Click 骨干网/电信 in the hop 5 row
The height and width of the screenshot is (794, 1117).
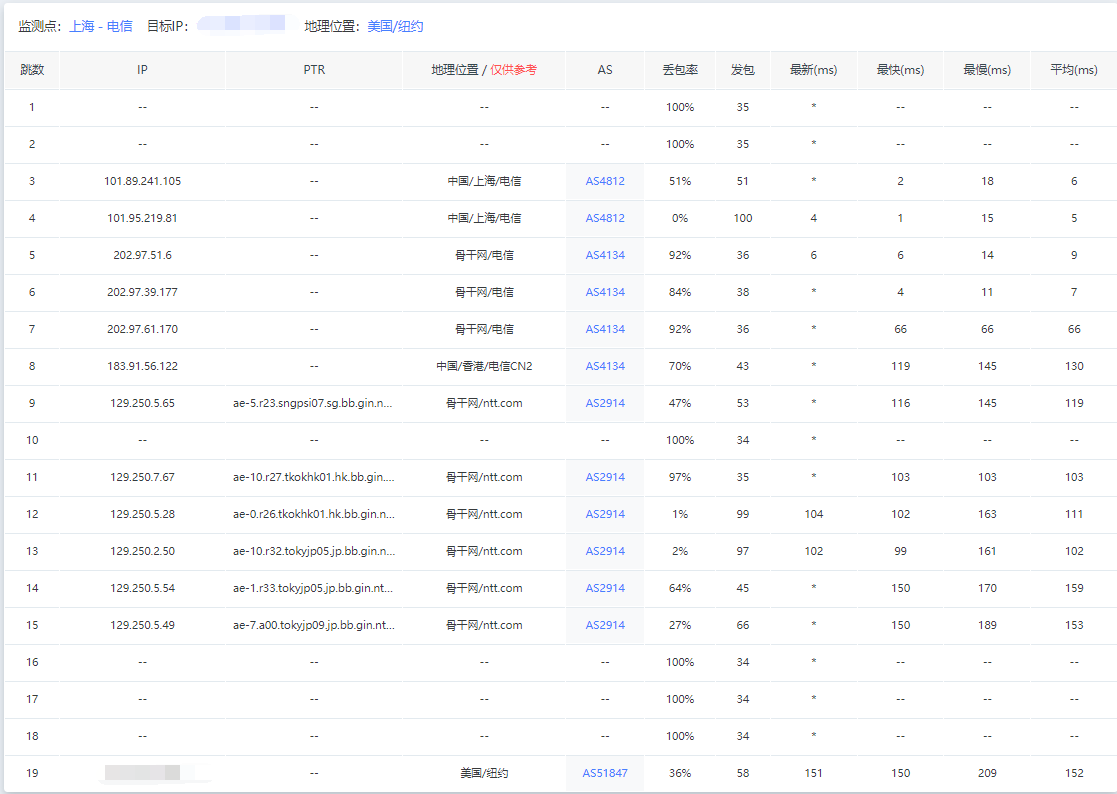click(x=484, y=255)
